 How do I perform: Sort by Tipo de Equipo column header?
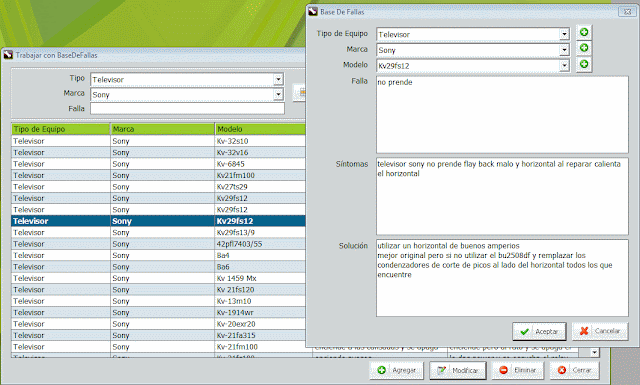point(60,129)
